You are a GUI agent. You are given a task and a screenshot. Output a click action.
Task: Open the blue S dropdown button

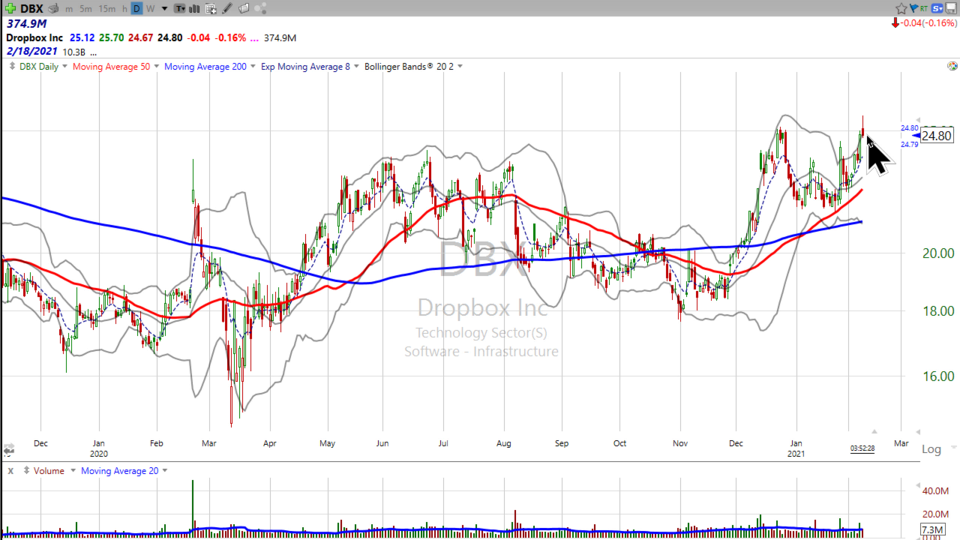click(x=937, y=8)
